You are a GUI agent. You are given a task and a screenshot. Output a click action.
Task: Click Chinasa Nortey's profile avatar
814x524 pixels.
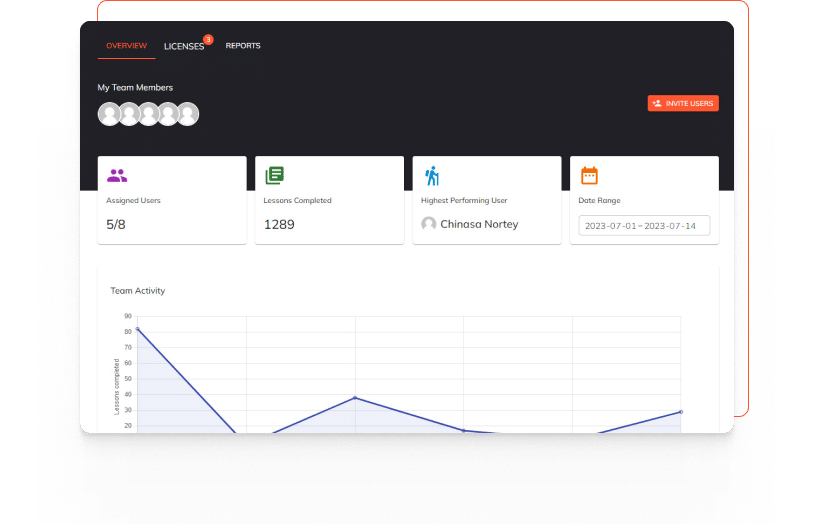coord(429,224)
